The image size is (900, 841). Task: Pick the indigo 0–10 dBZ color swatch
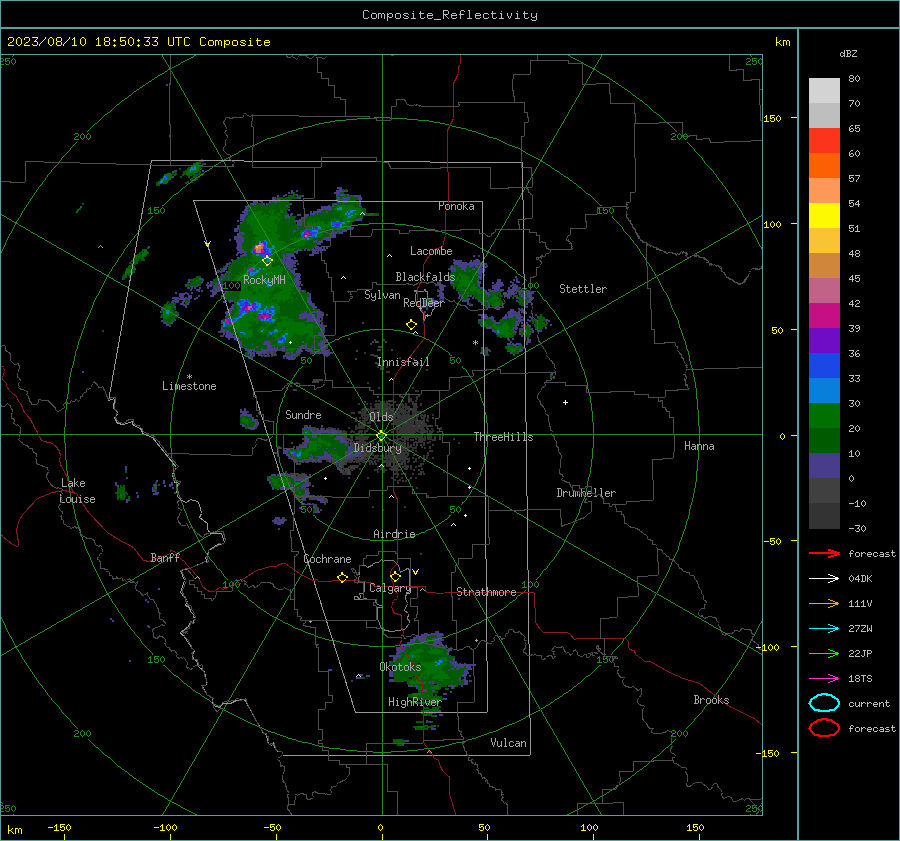click(x=824, y=466)
